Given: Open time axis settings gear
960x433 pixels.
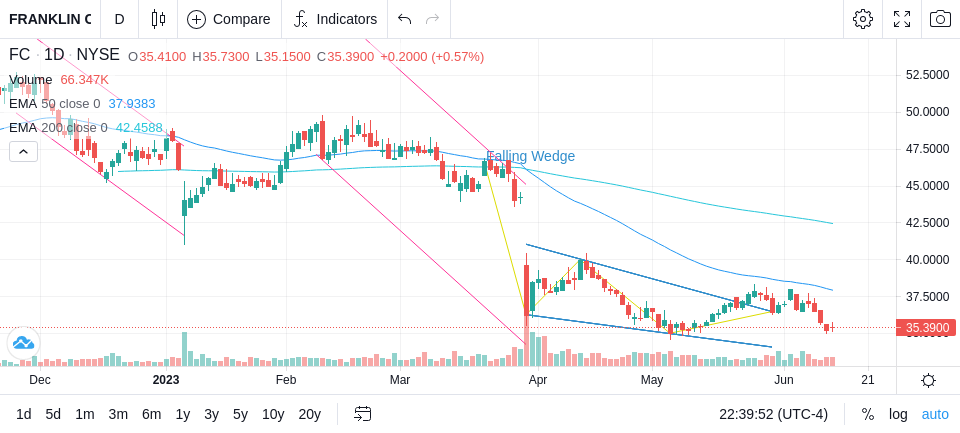Looking at the screenshot, I should click(x=928, y=380).
